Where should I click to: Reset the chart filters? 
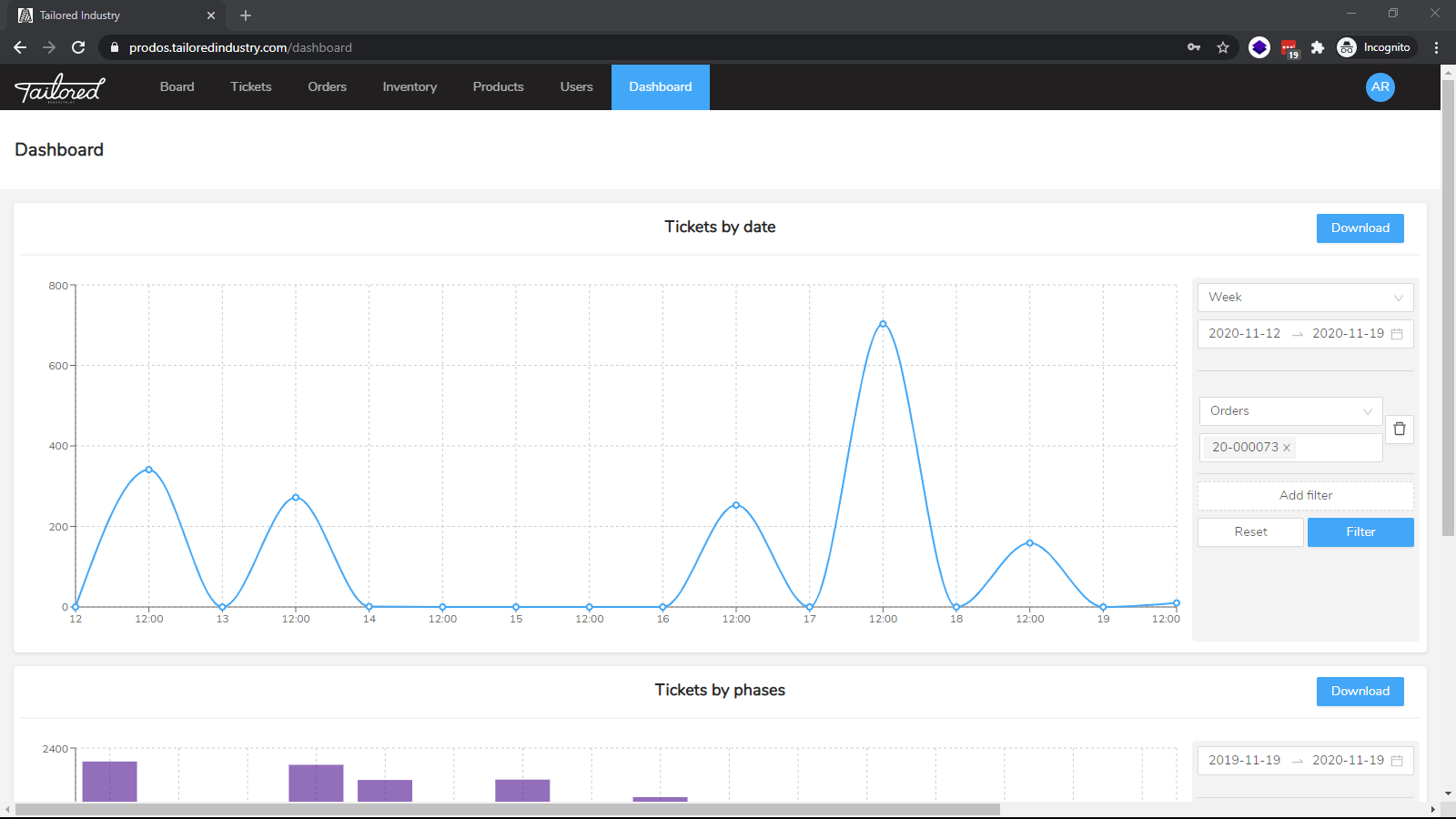pos(1250,532)
